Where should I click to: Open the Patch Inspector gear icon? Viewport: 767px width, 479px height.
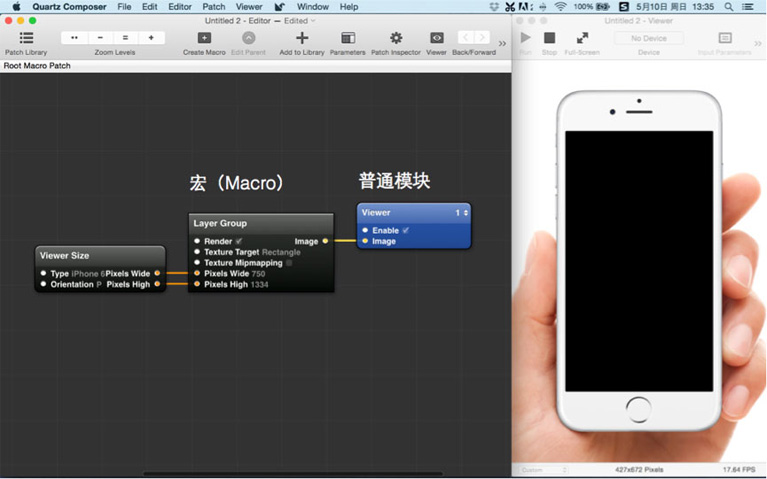pos(396,38)
